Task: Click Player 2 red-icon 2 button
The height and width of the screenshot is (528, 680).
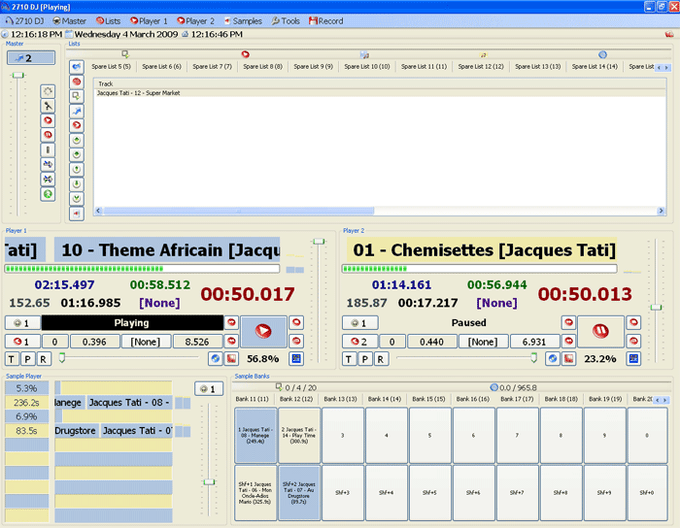Action: point(360,342)
